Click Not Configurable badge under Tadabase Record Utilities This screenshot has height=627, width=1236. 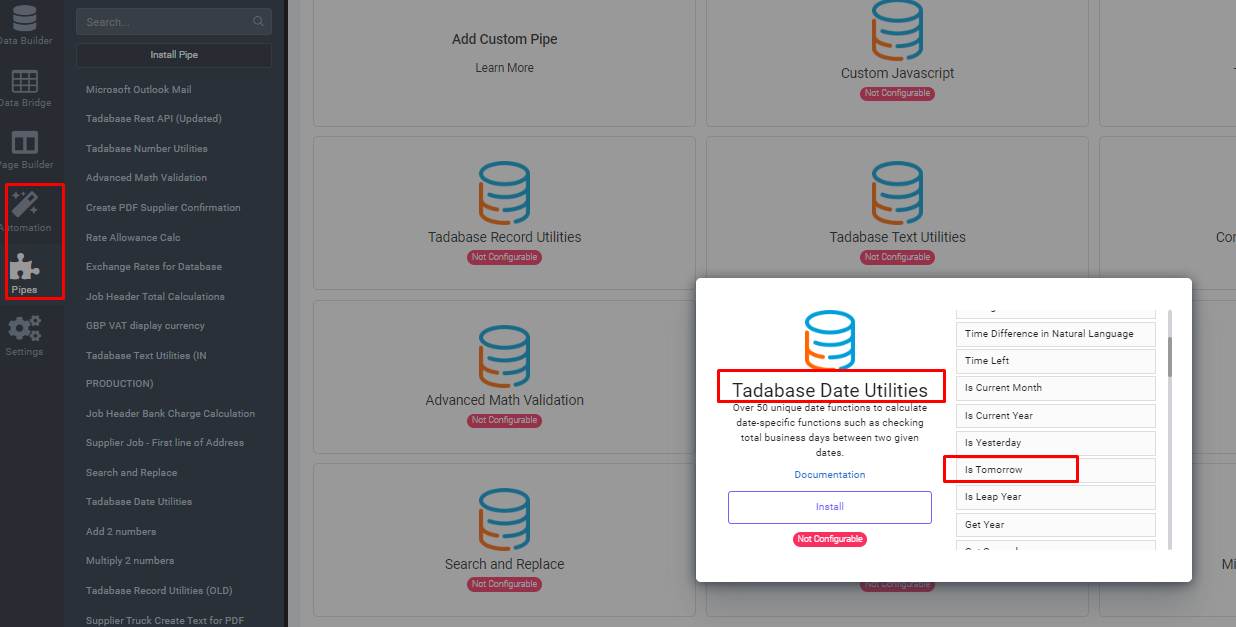505,258
